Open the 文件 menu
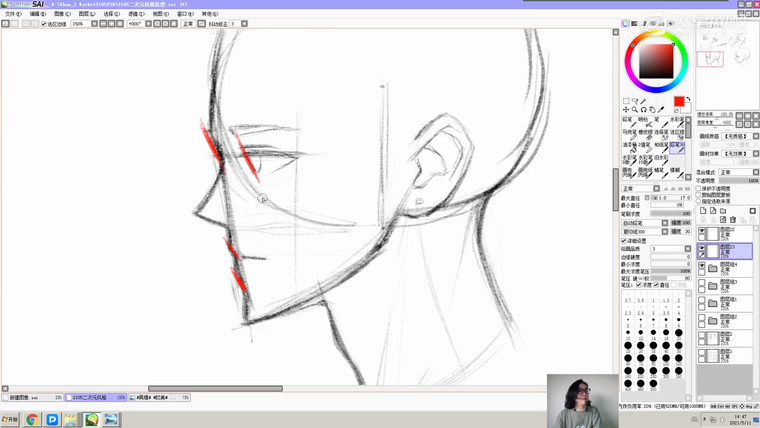 [12, 14]
